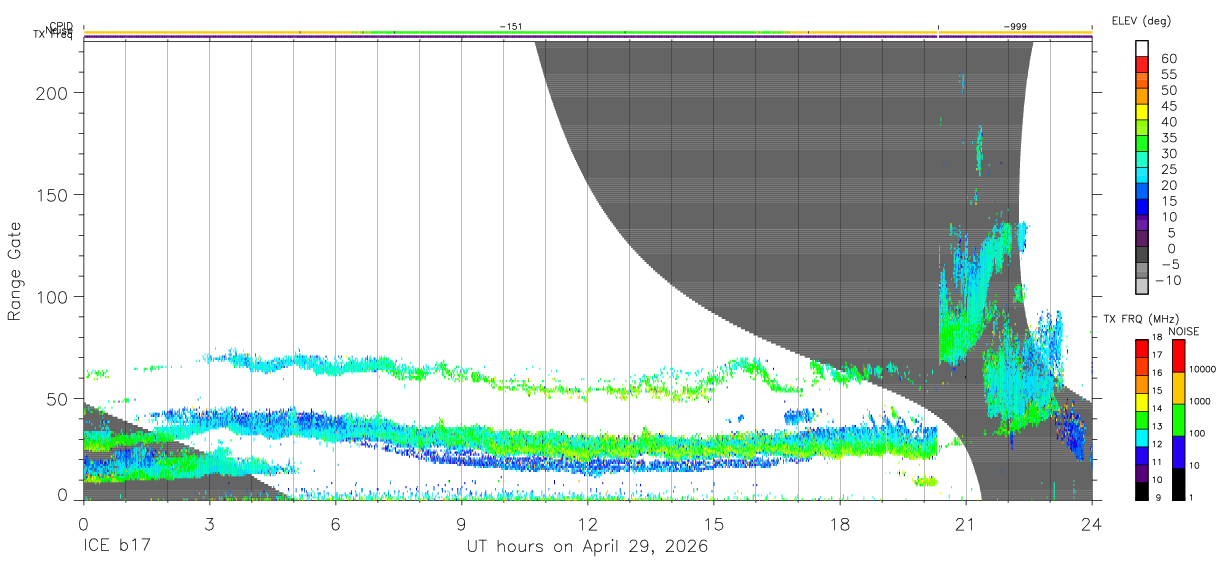The width and height of the screenshot is (1228, 567).
Task: Click the '18' tick on UT hours axis
Action: point(840,524)
